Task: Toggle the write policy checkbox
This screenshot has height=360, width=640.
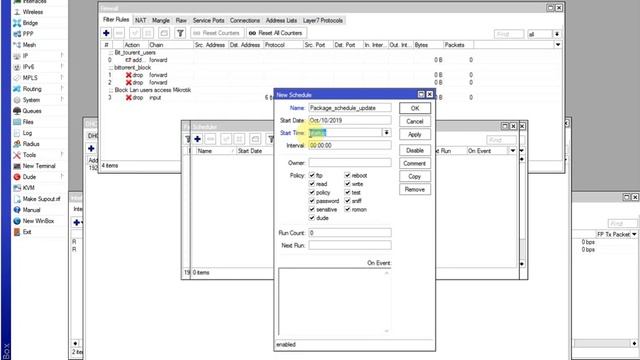Action: (x=347, y=184)
